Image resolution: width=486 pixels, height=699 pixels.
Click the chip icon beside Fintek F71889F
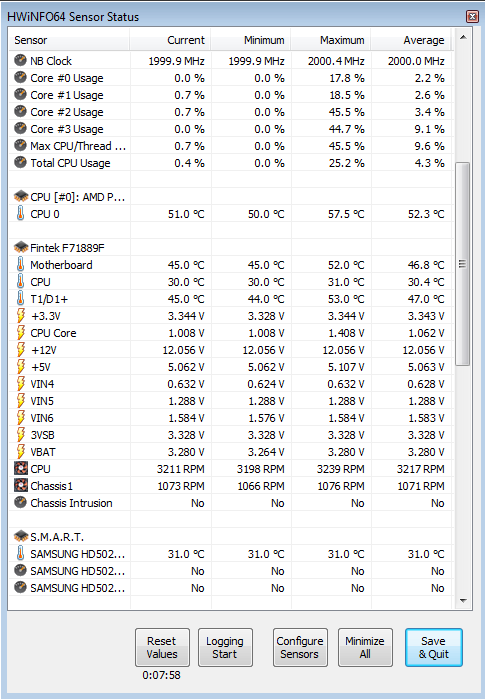[21, 247]
